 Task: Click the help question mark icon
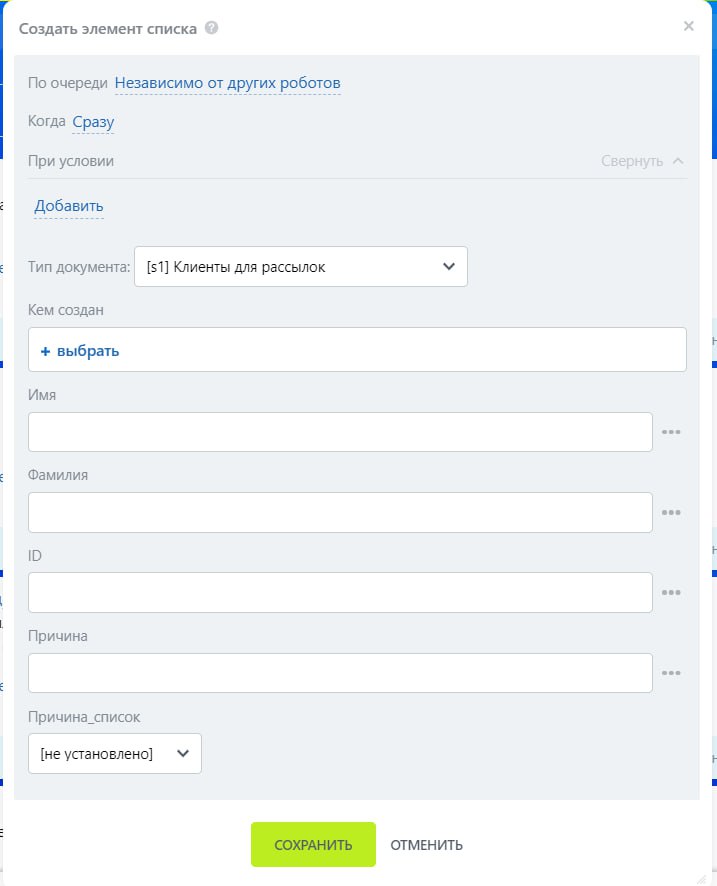click(211, 28)
